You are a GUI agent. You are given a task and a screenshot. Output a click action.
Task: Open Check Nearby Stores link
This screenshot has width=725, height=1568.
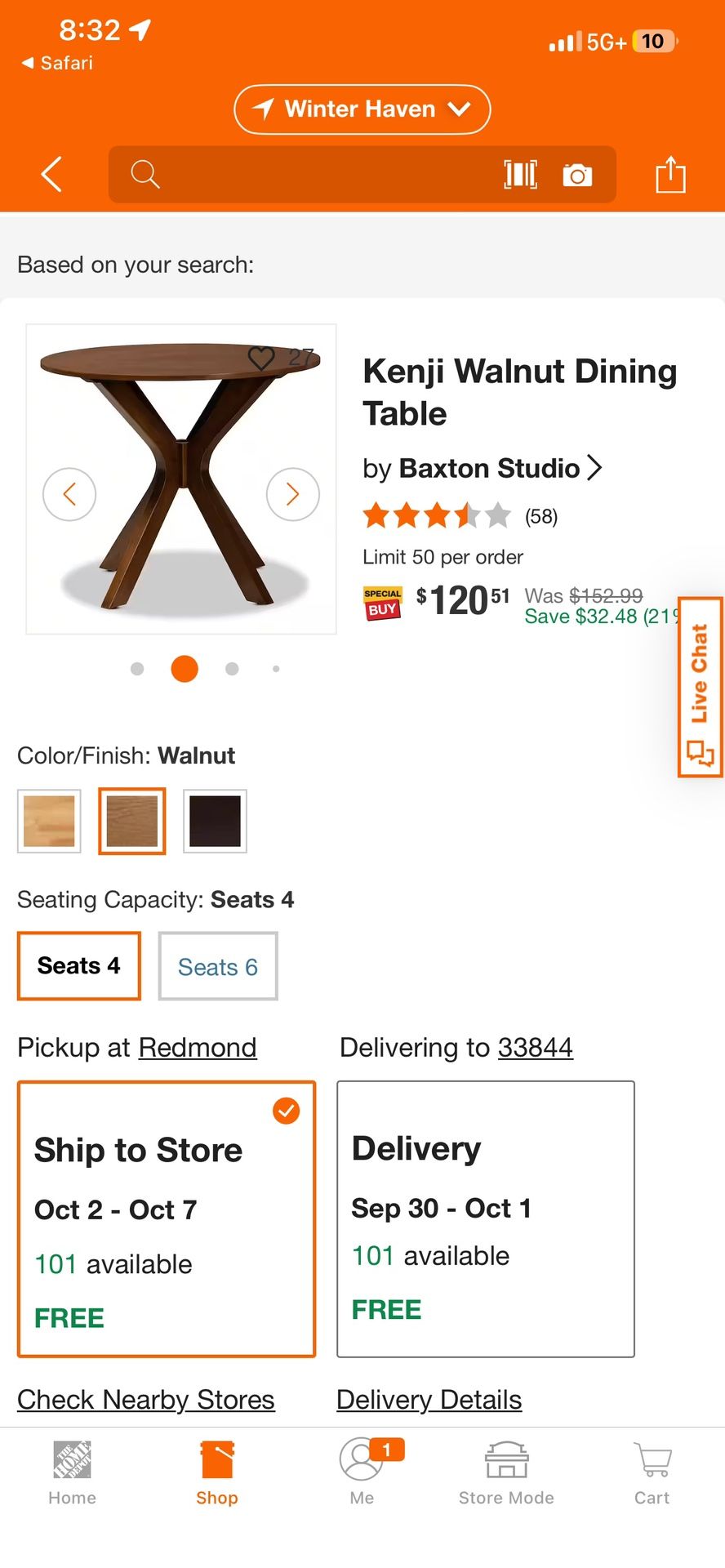tap(146, 1399)
